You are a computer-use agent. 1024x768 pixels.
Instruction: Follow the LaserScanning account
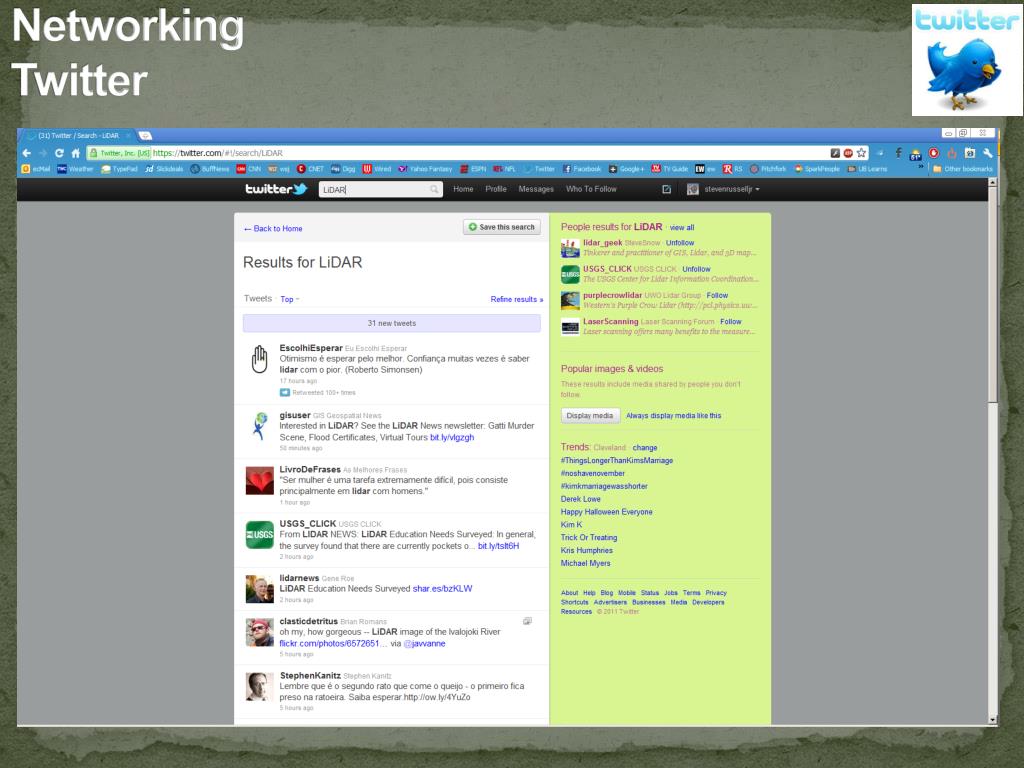(x=730, y=321)
